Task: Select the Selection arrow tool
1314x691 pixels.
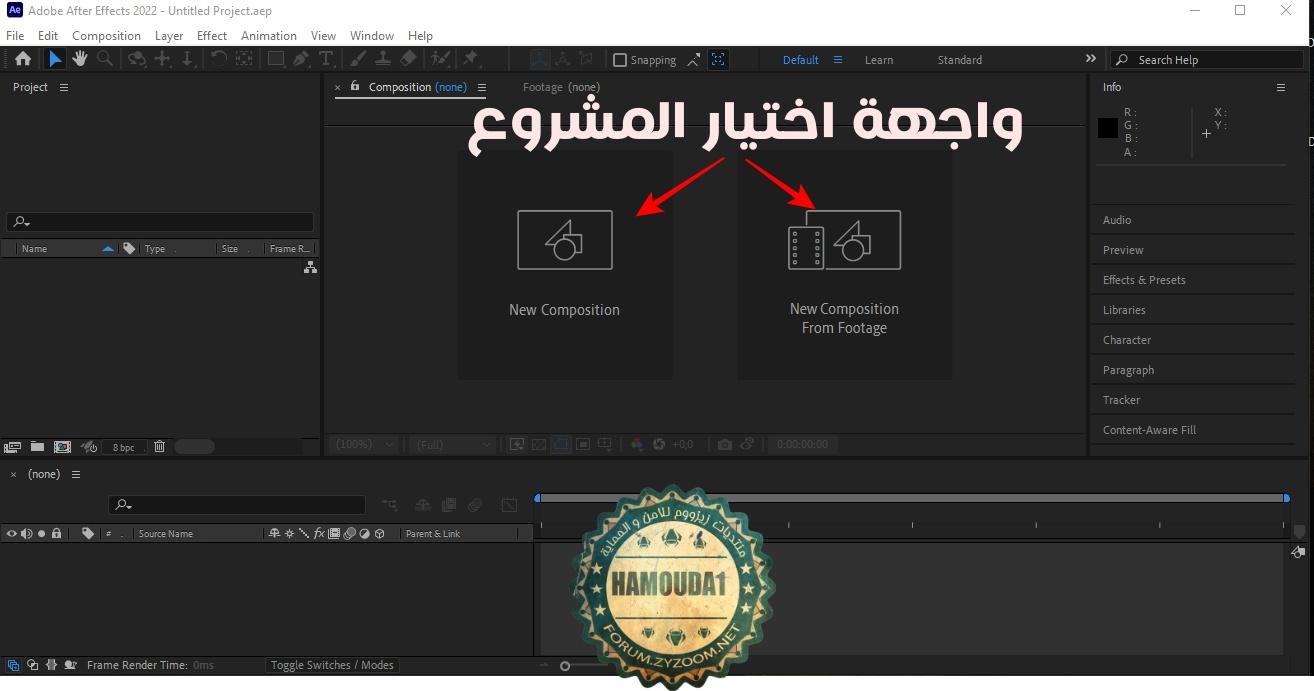Action: click(55, 59)
